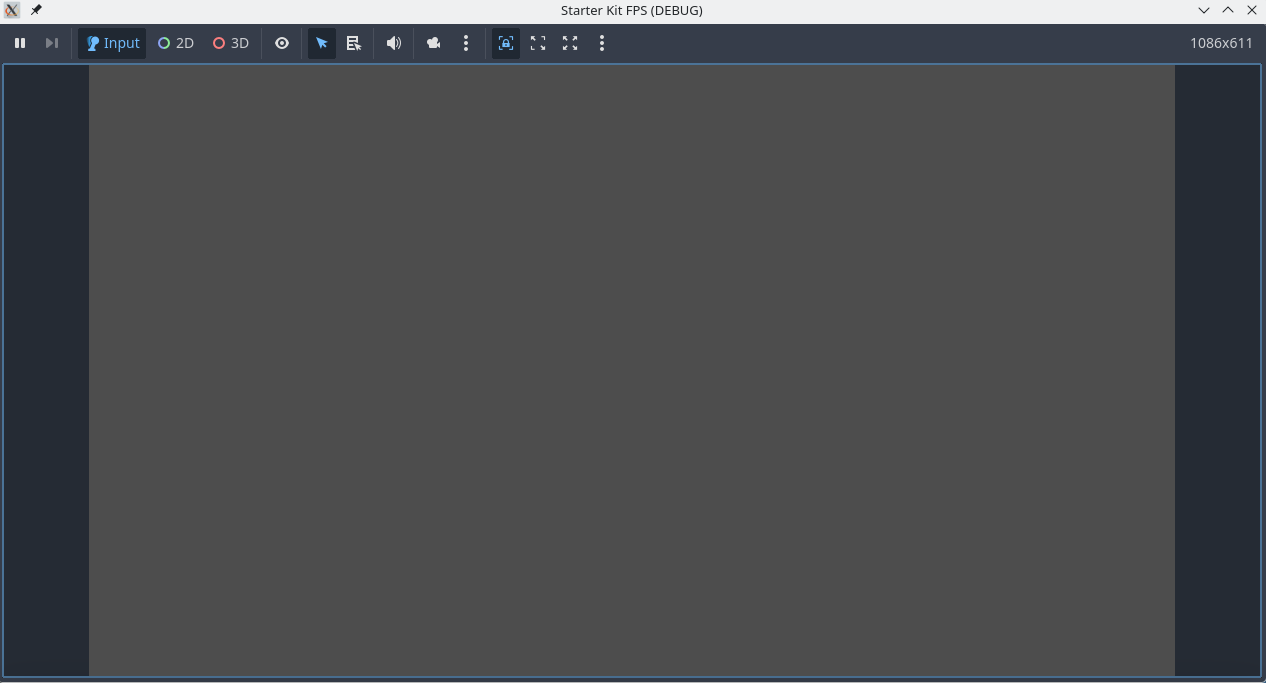The width and height of the screenshot is (1266, 683).
Task: Choose the list selection tool icon
Action: tap(354, 43)
